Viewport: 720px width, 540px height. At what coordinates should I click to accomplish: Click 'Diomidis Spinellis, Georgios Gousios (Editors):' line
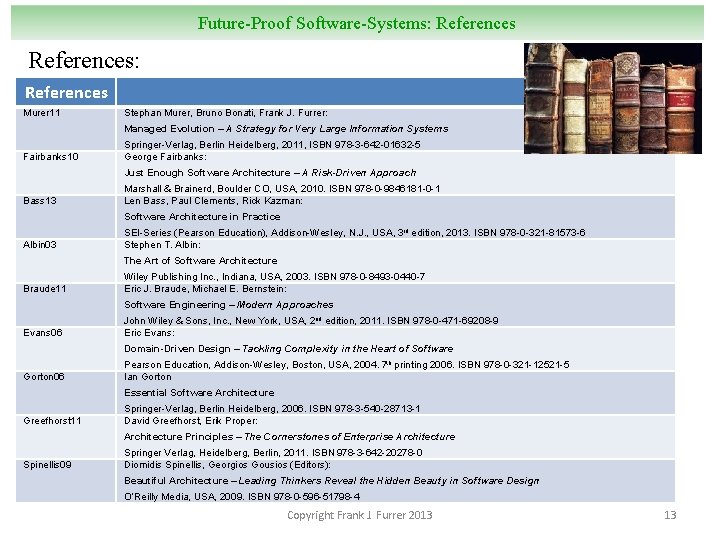(227, 466)
